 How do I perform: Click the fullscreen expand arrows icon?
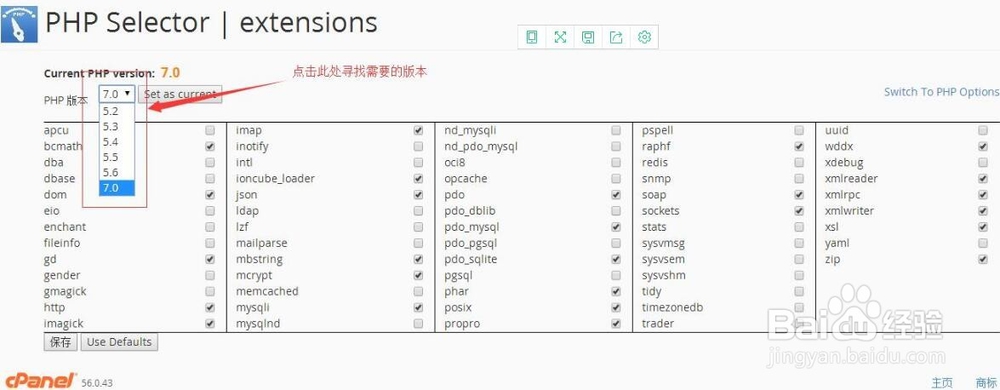pyautogui.click(x=560, y=38)
